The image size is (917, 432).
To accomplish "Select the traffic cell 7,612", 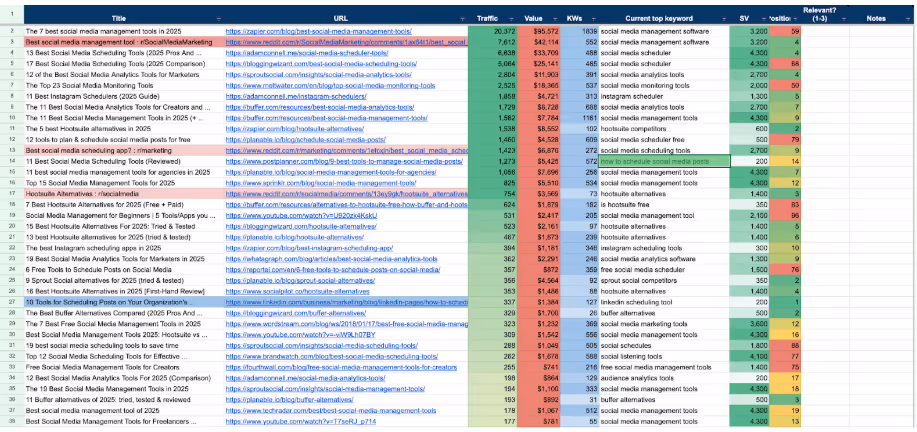I will pos(492,42).
